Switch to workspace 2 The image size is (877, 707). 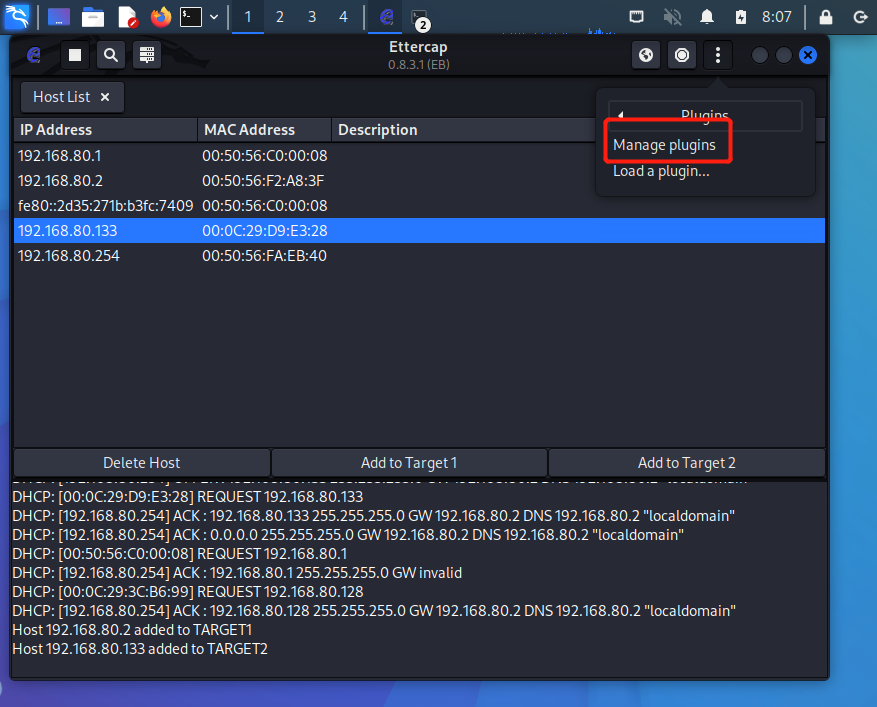280,17
